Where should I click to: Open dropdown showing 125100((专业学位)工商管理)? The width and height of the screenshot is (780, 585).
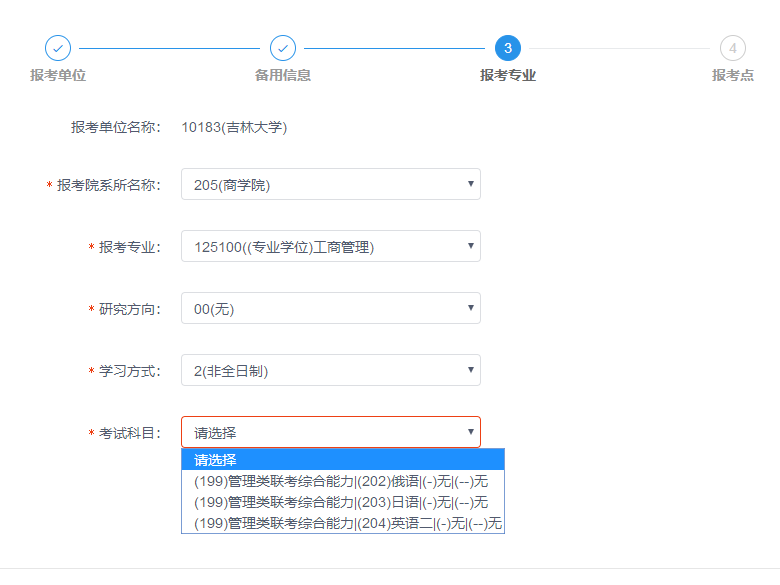pyautogui.click(x=330, y=246)
